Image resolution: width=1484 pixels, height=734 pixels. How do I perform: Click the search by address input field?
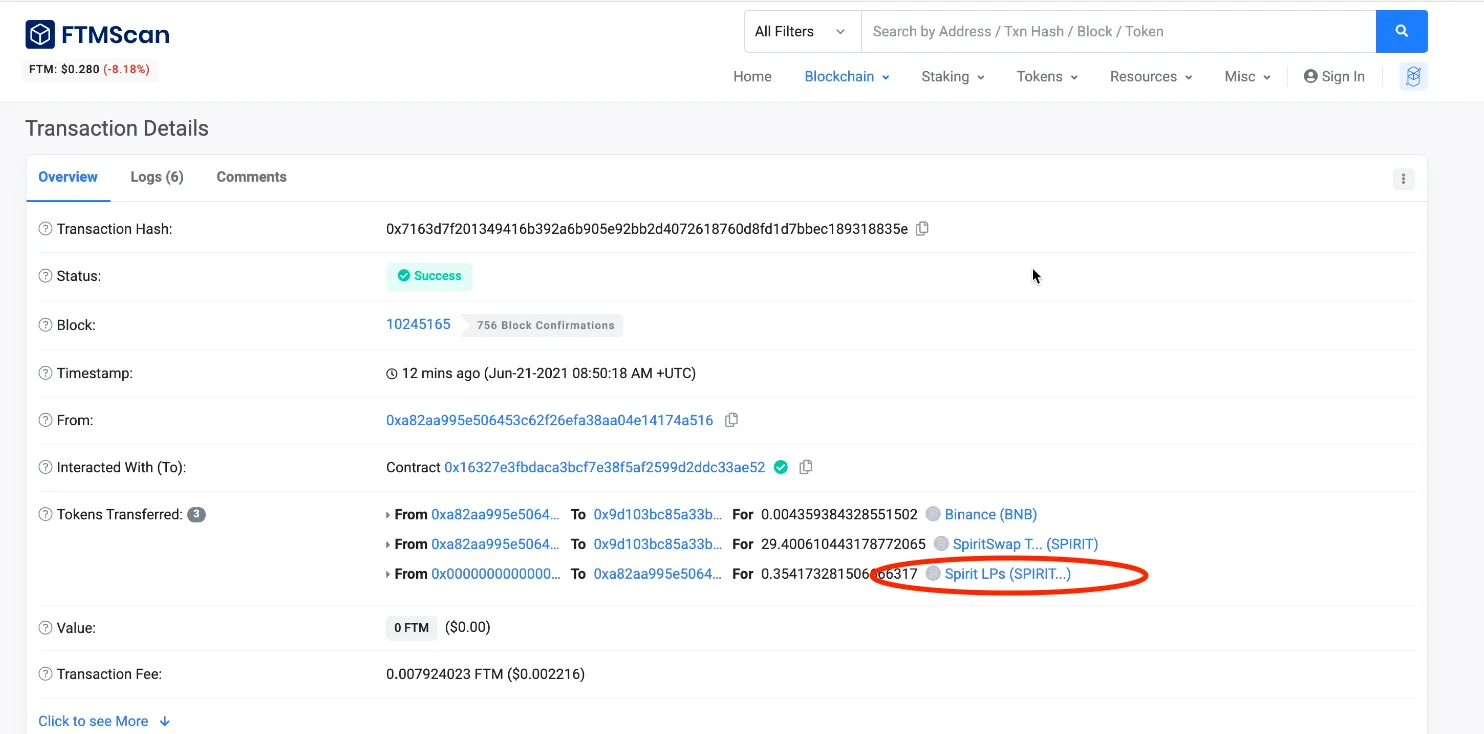point(1118,31)
